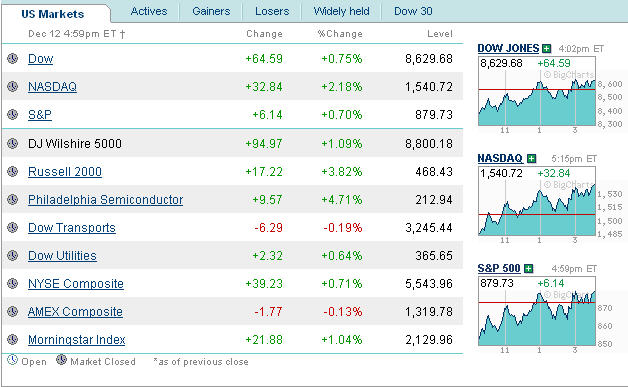
Task: Click the clock icon beside Russell 2000
Action: (x=12, y=171)
